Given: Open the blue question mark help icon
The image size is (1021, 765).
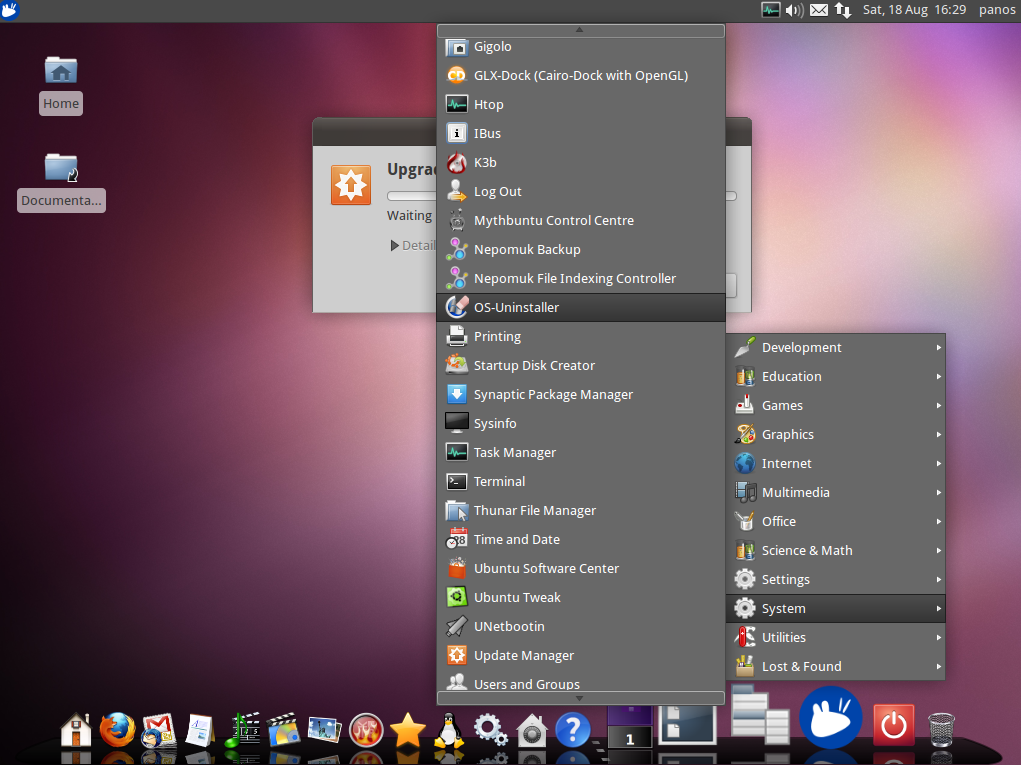Looking at the screenshot, I should [573, 730].
